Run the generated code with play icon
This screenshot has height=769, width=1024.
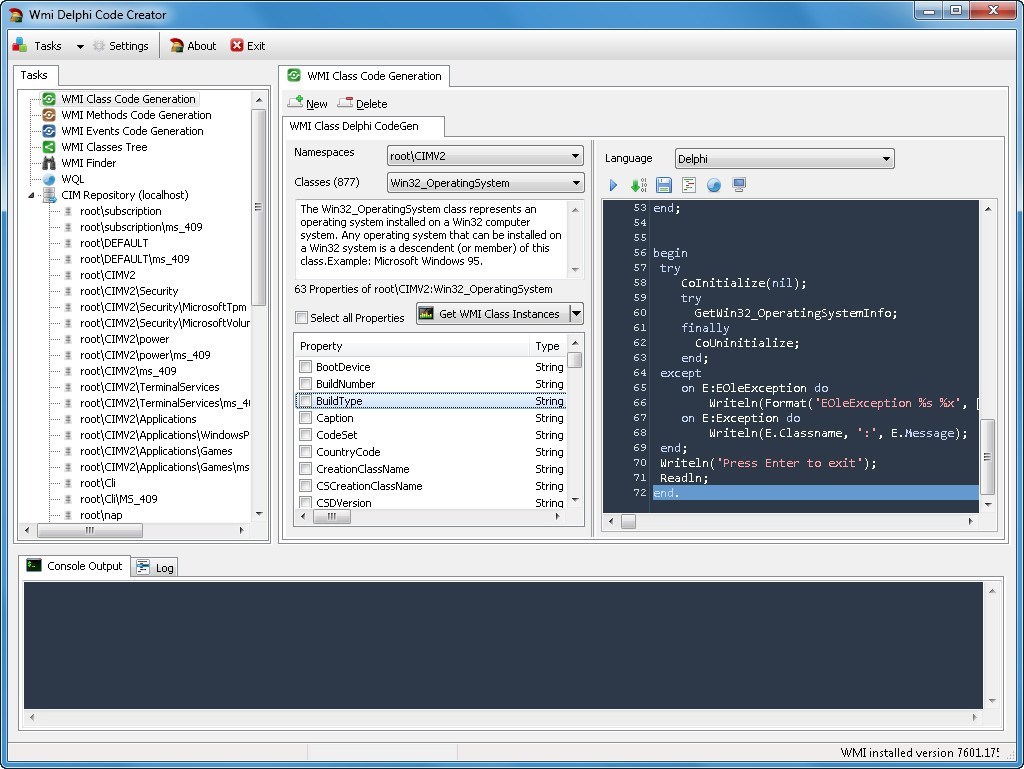tap(613, 185)
